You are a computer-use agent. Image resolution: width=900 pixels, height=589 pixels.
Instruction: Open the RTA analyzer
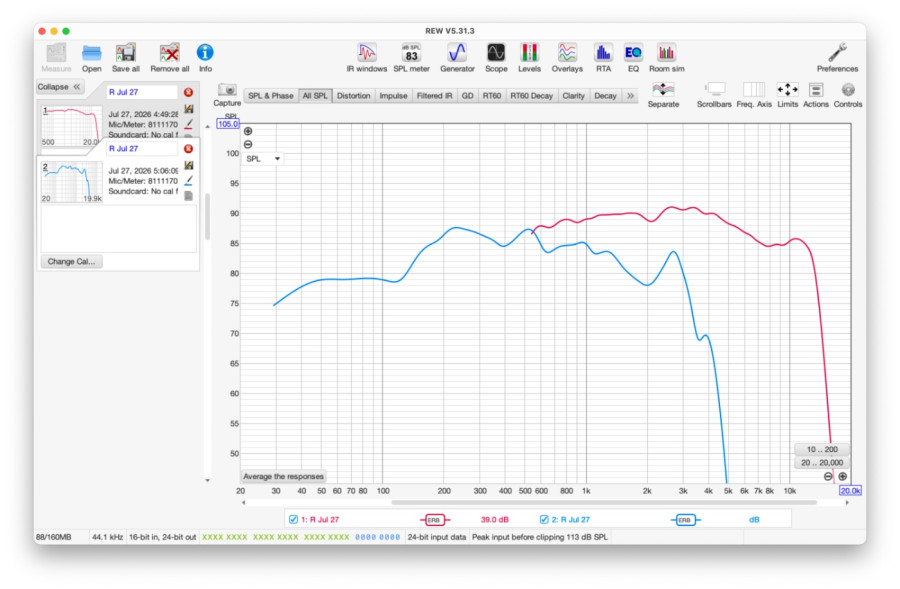point(603,57)
